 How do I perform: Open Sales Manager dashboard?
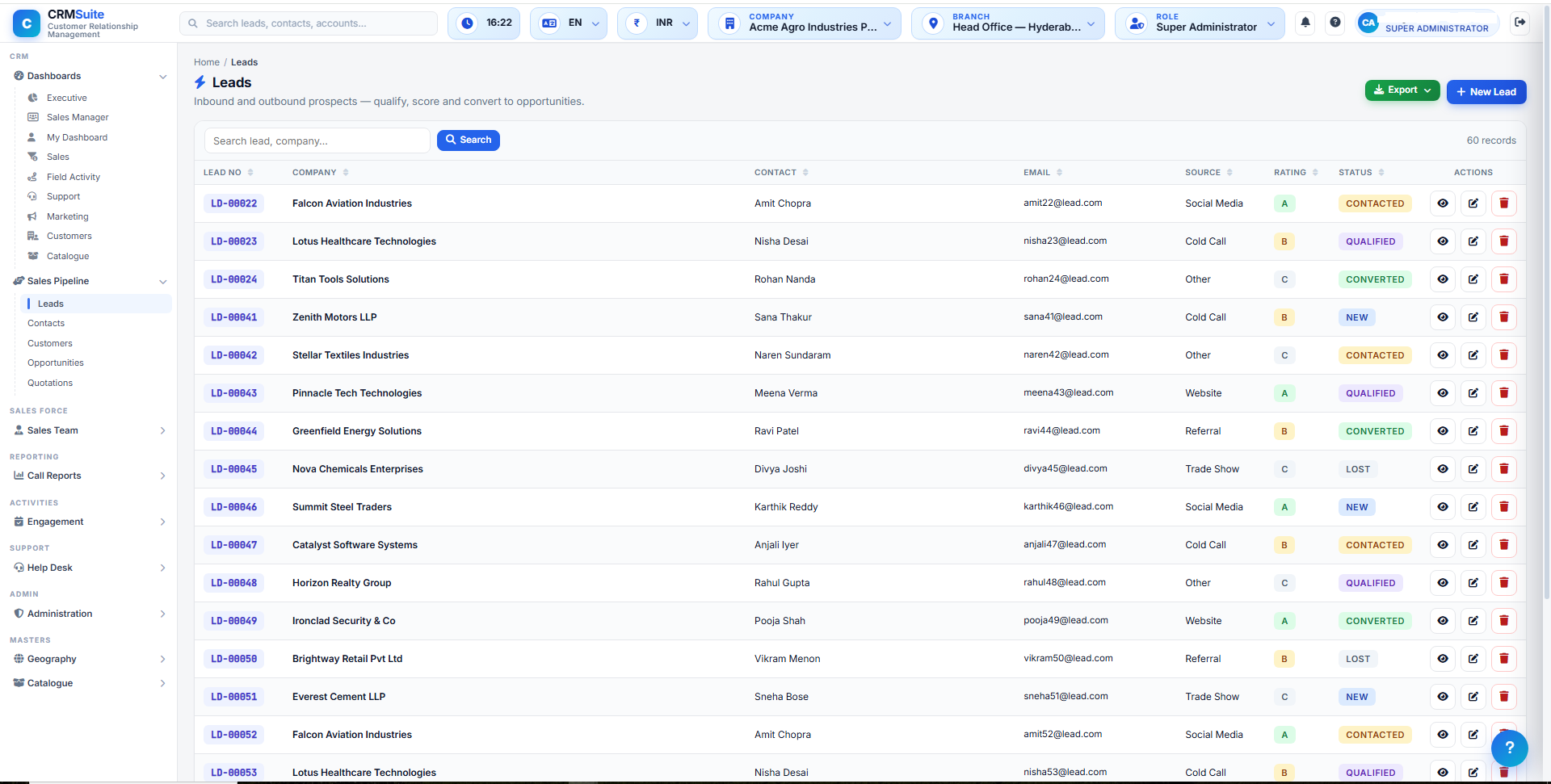(78, 117)
